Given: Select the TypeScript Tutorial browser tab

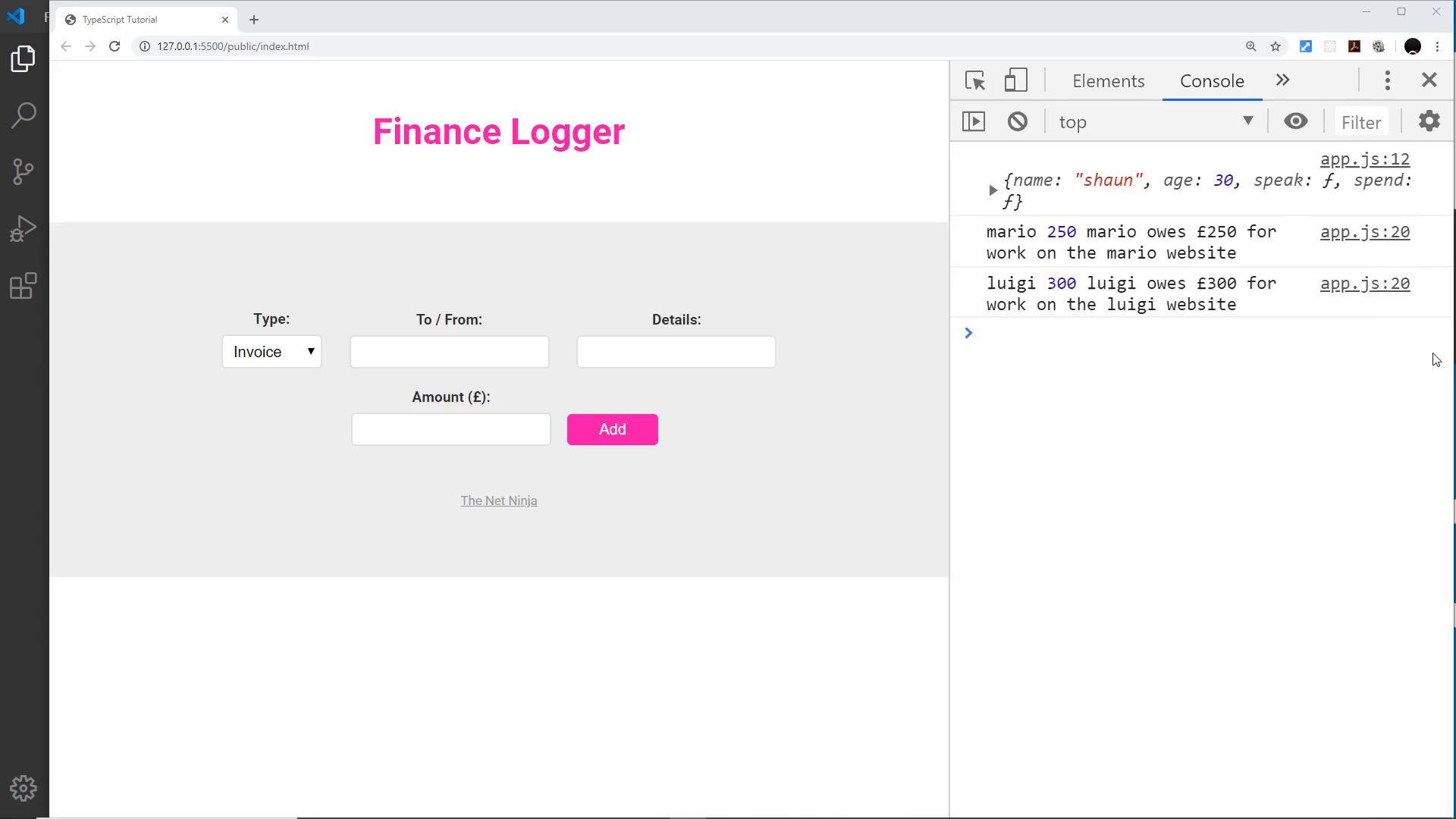Looking at the screenshot, I should 144,20.
